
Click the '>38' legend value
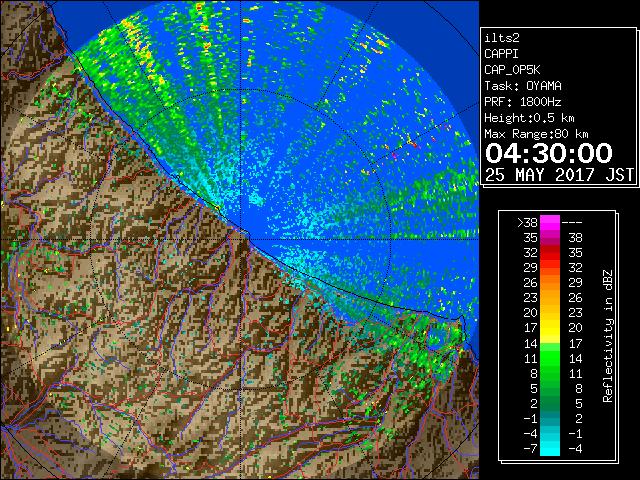click(527, 223)
